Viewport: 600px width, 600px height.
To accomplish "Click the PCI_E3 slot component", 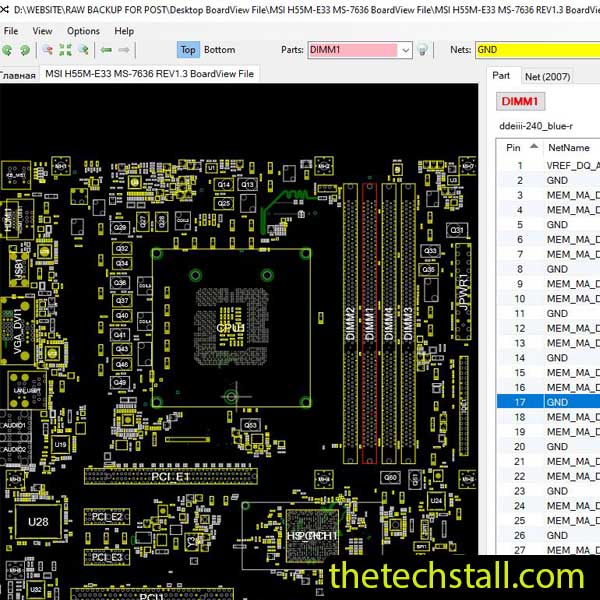I will coord(107,557).
